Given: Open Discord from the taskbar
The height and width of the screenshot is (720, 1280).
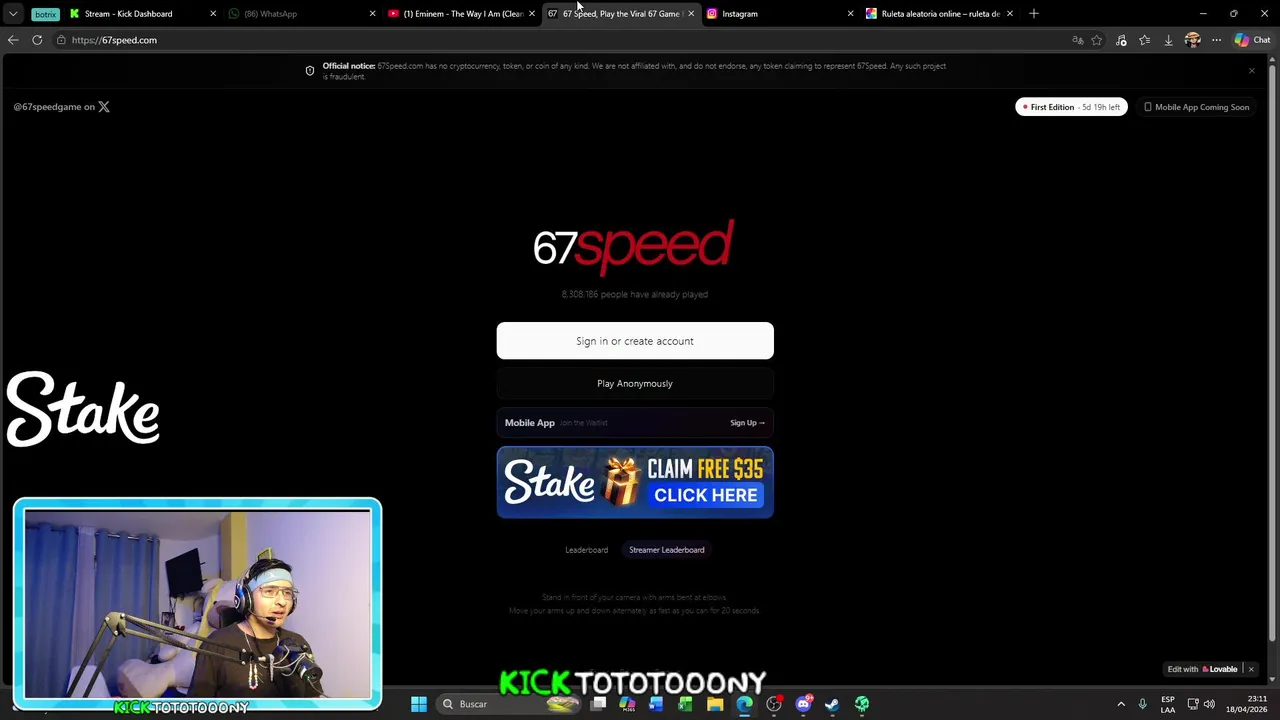Looking at the screenshot, I should pyautogui.click(x=803, y=704).
